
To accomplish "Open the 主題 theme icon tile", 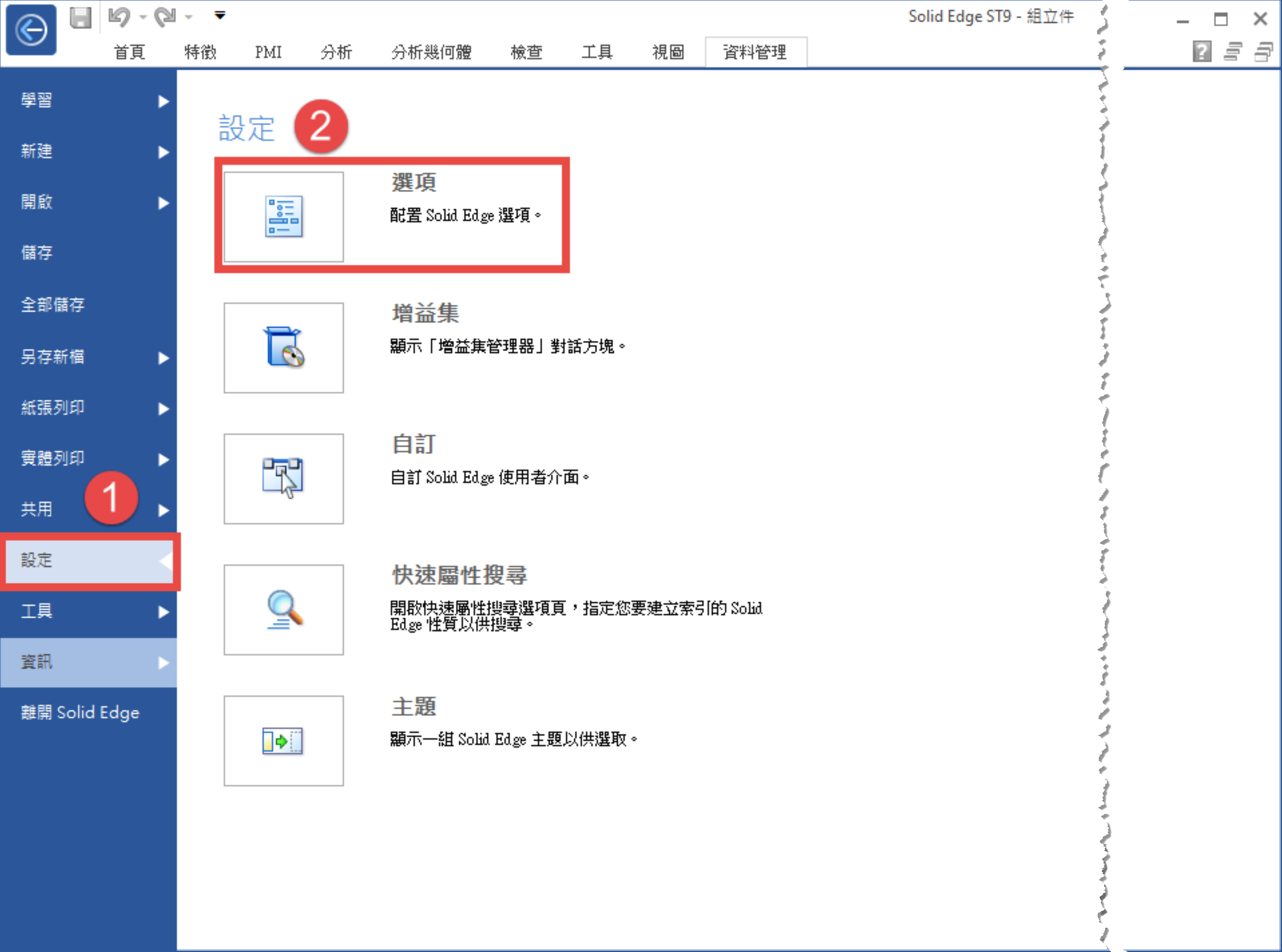I will 284,740.
